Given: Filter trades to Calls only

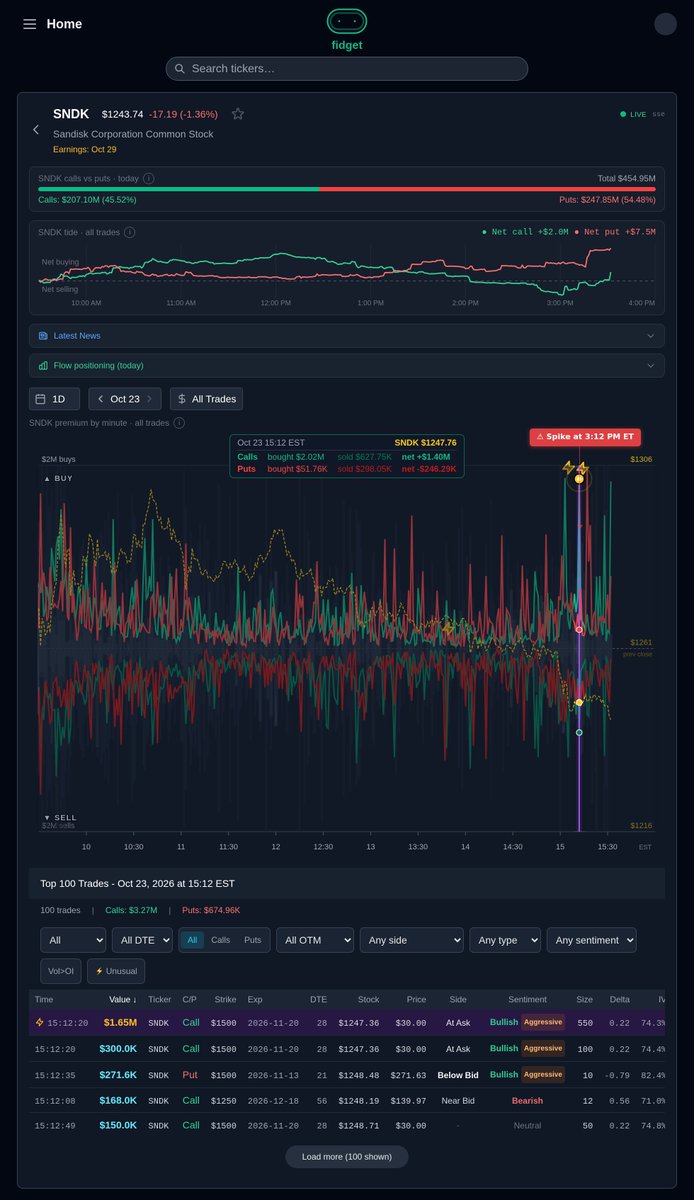Looking at the screenshot, I should [220, 940].
